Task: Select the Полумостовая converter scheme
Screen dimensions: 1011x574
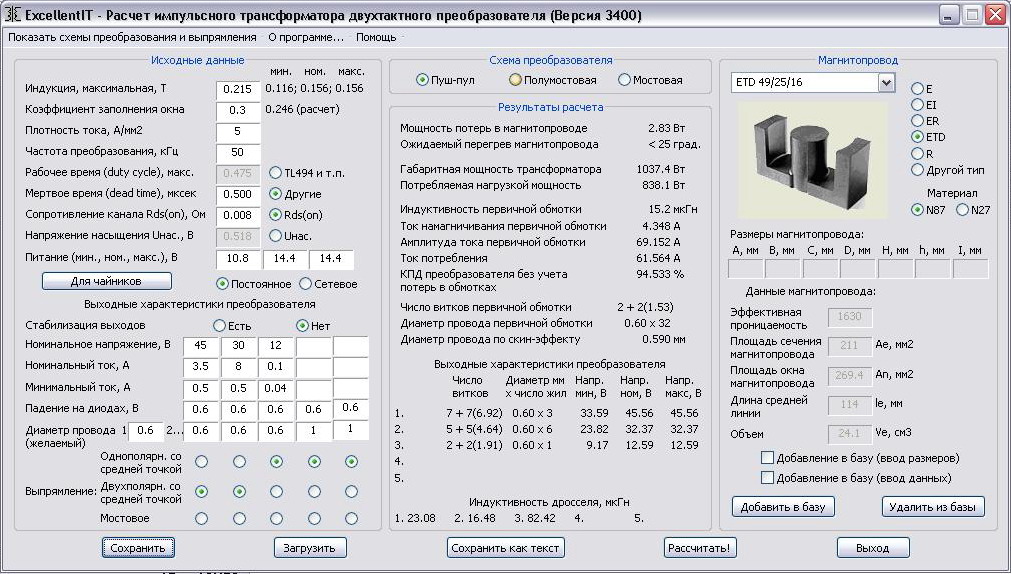Action: coord(516,80)
